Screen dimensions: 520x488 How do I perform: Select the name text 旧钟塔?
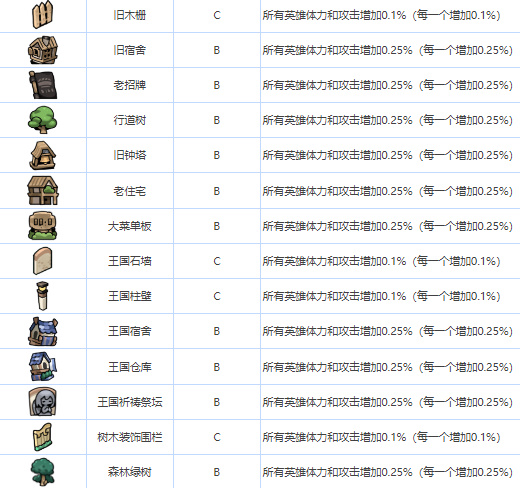point(130,155)
